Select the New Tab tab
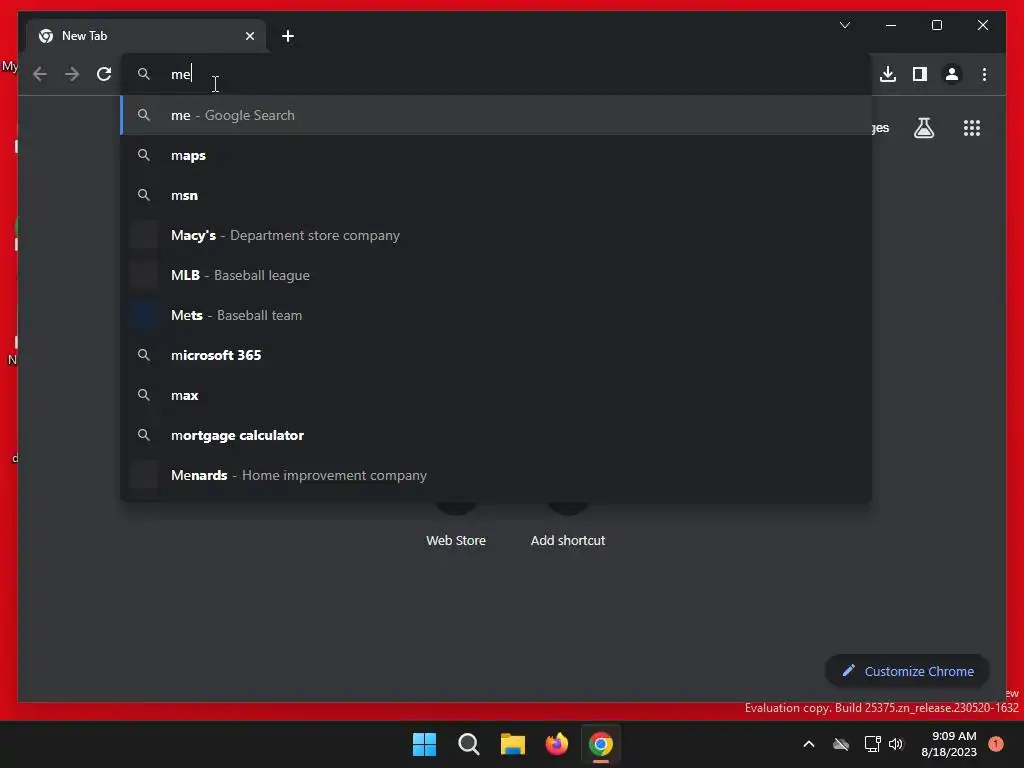 (x=146, y=36)
